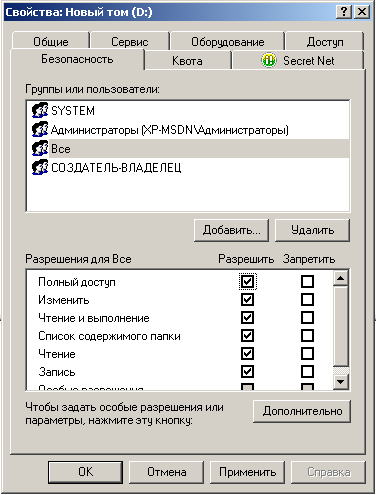Check Deny box for Чтение и выполнение
Image resolution: width=376 pixels, height=495 pixels.
point(307,317)
